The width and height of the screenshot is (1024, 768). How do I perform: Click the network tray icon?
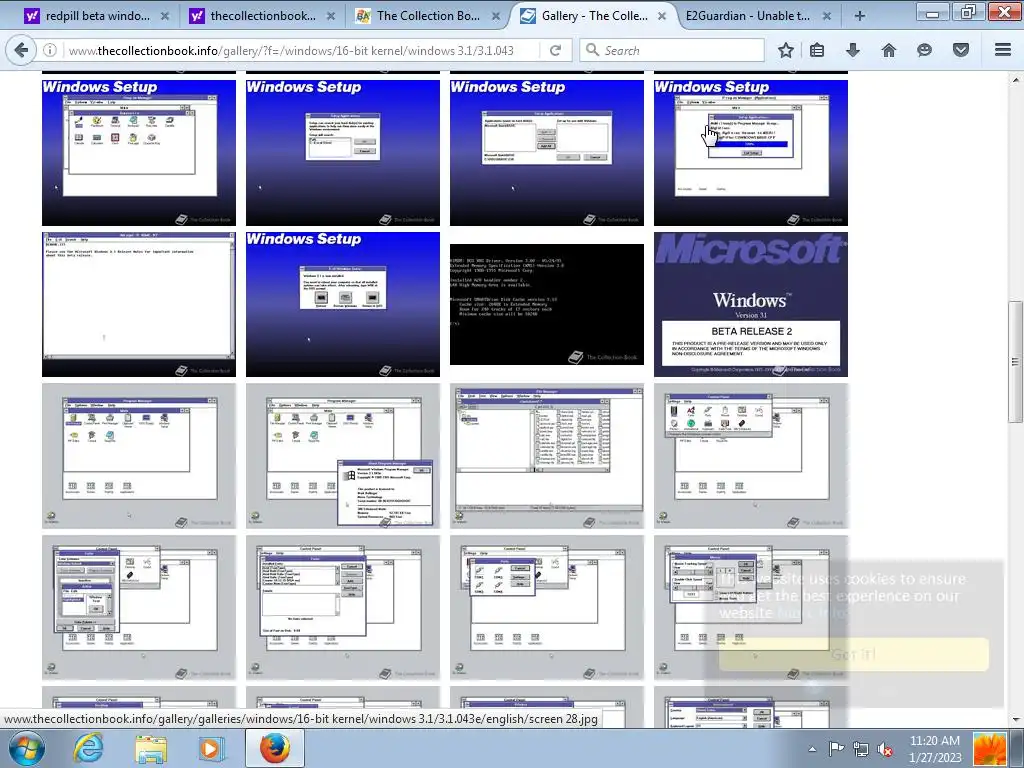[x=861, y=749]
